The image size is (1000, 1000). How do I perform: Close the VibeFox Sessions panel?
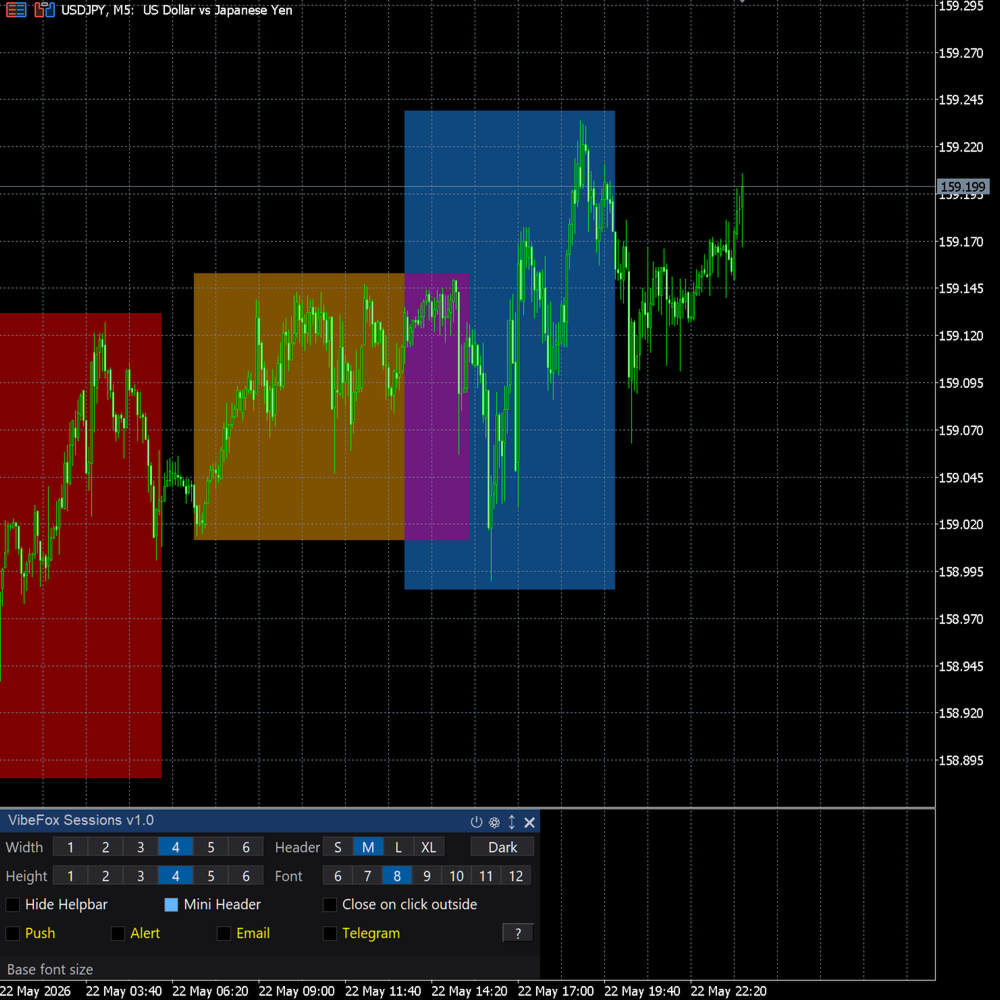point(529,822)
